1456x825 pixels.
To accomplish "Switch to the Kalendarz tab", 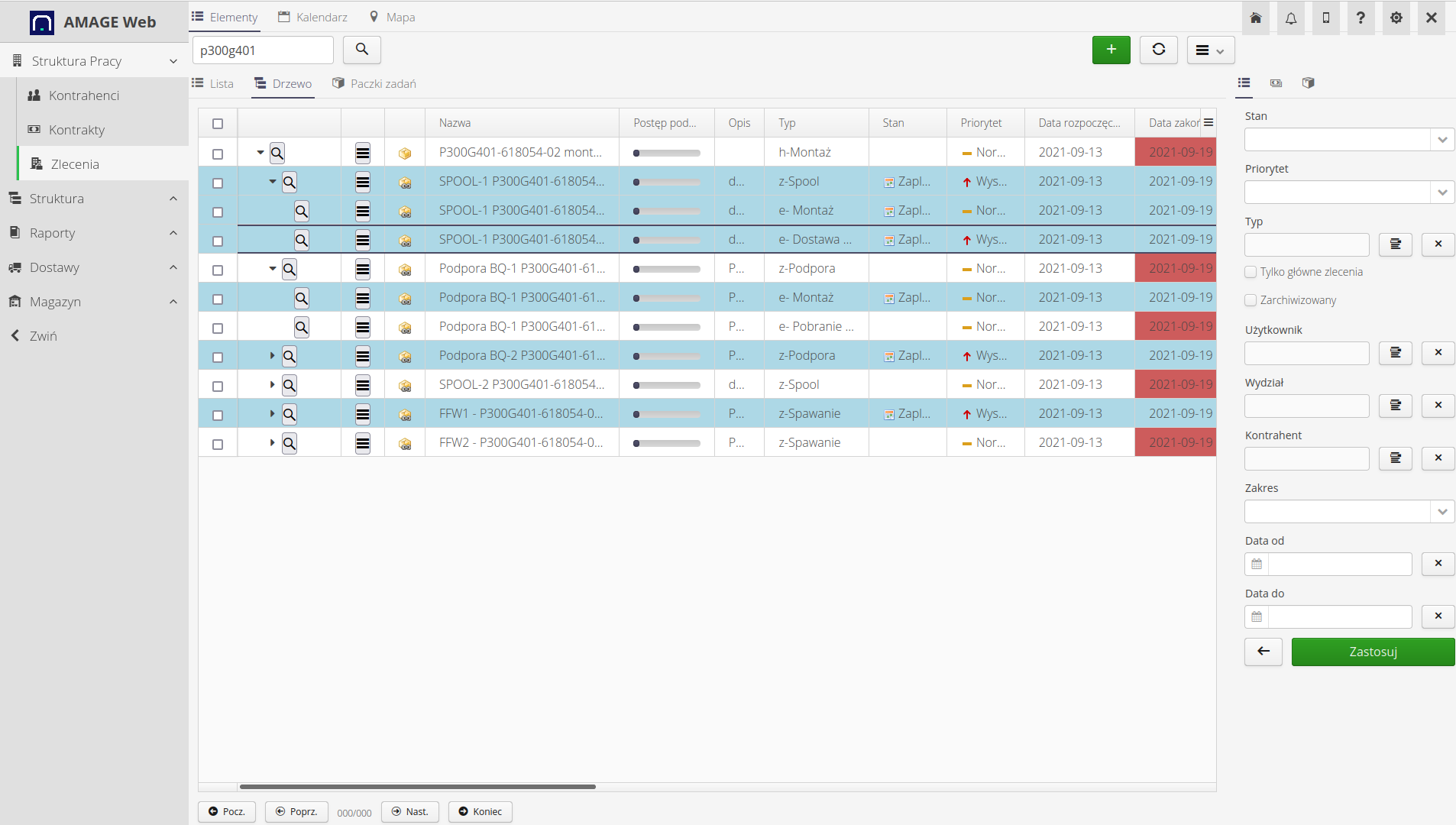I will [x=312, y=16].
